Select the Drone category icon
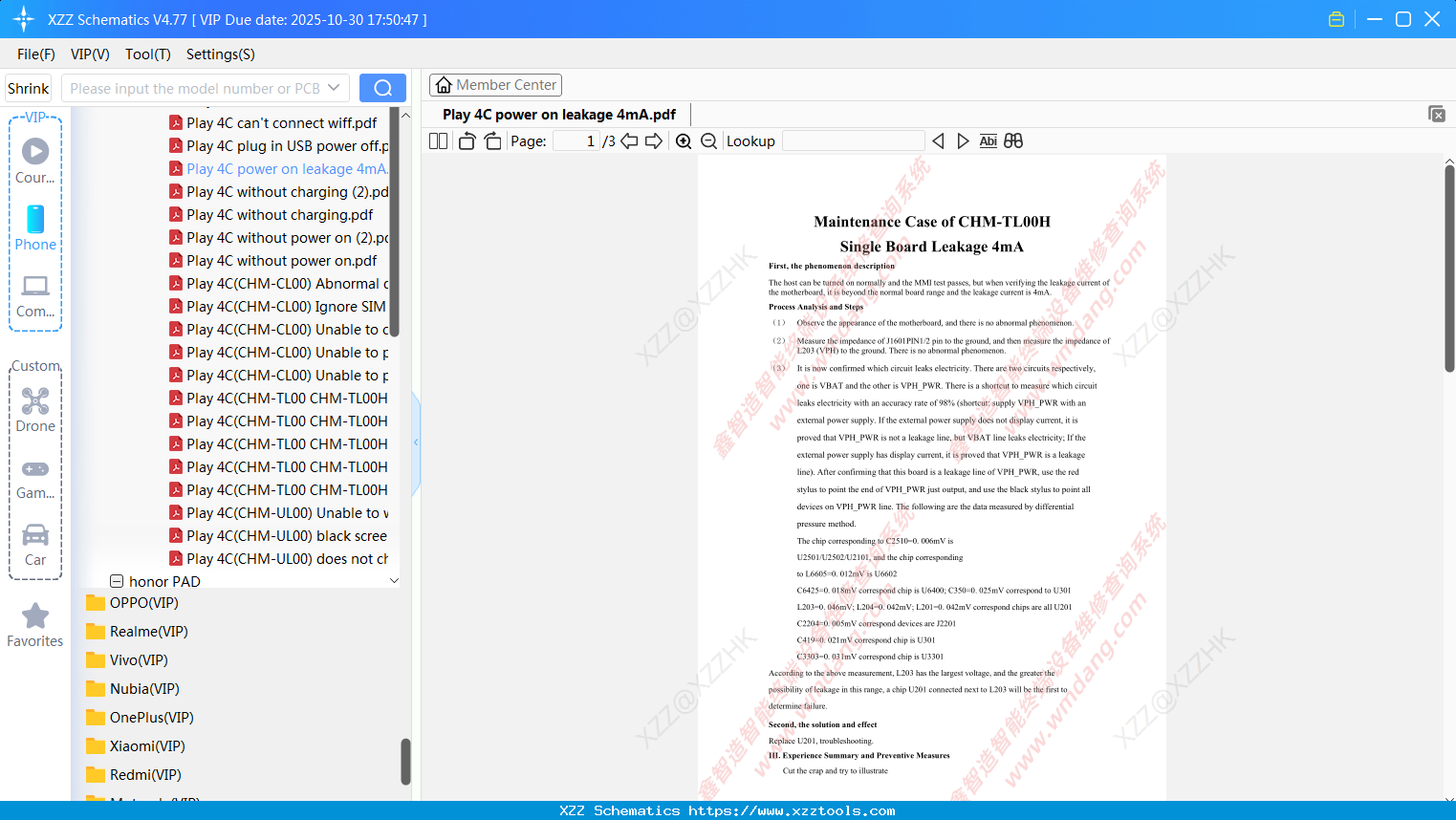The image size is (1456, 820). point(35,400)
